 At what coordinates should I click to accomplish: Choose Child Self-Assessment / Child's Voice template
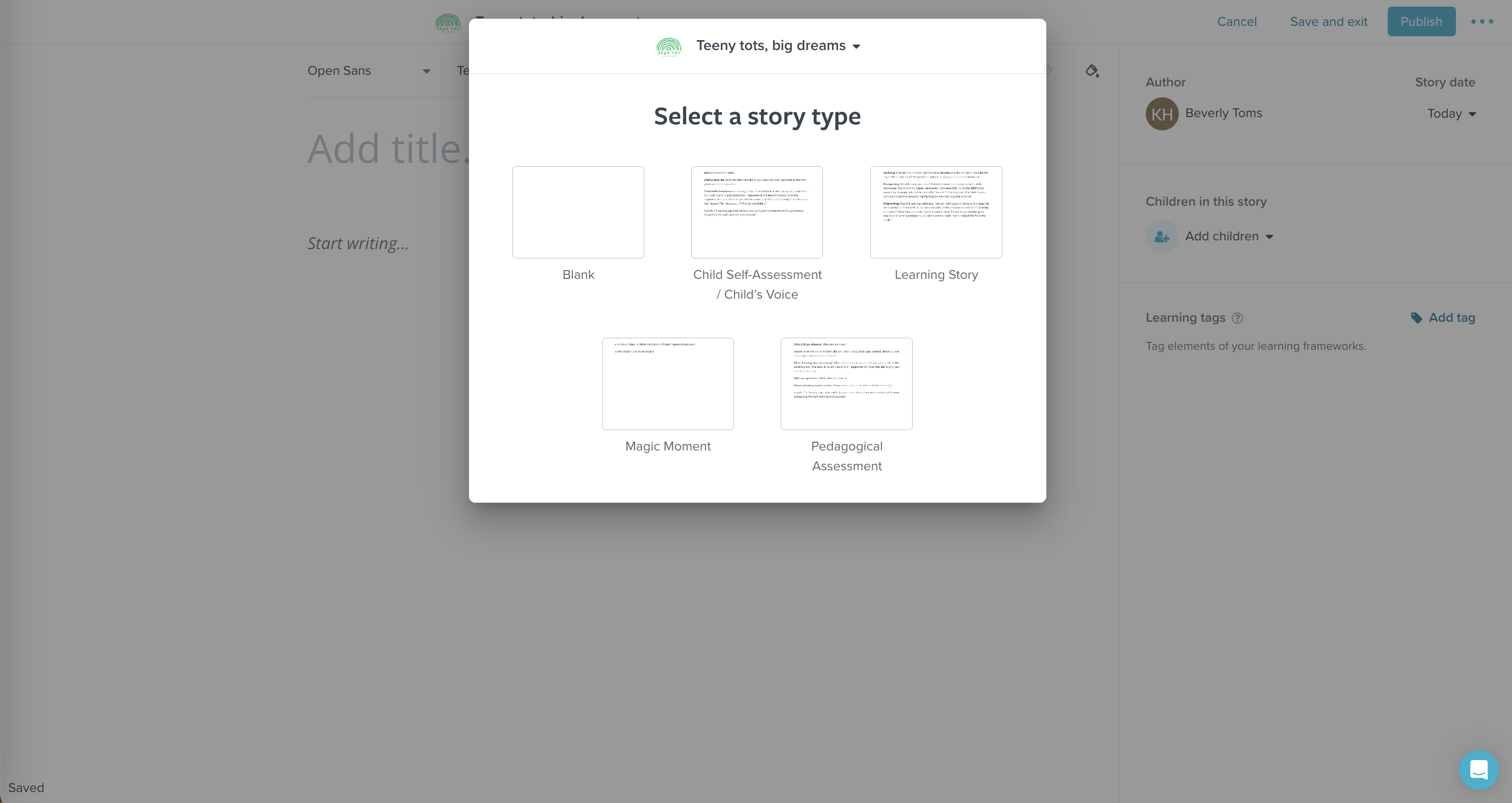(x=757, y=212)
